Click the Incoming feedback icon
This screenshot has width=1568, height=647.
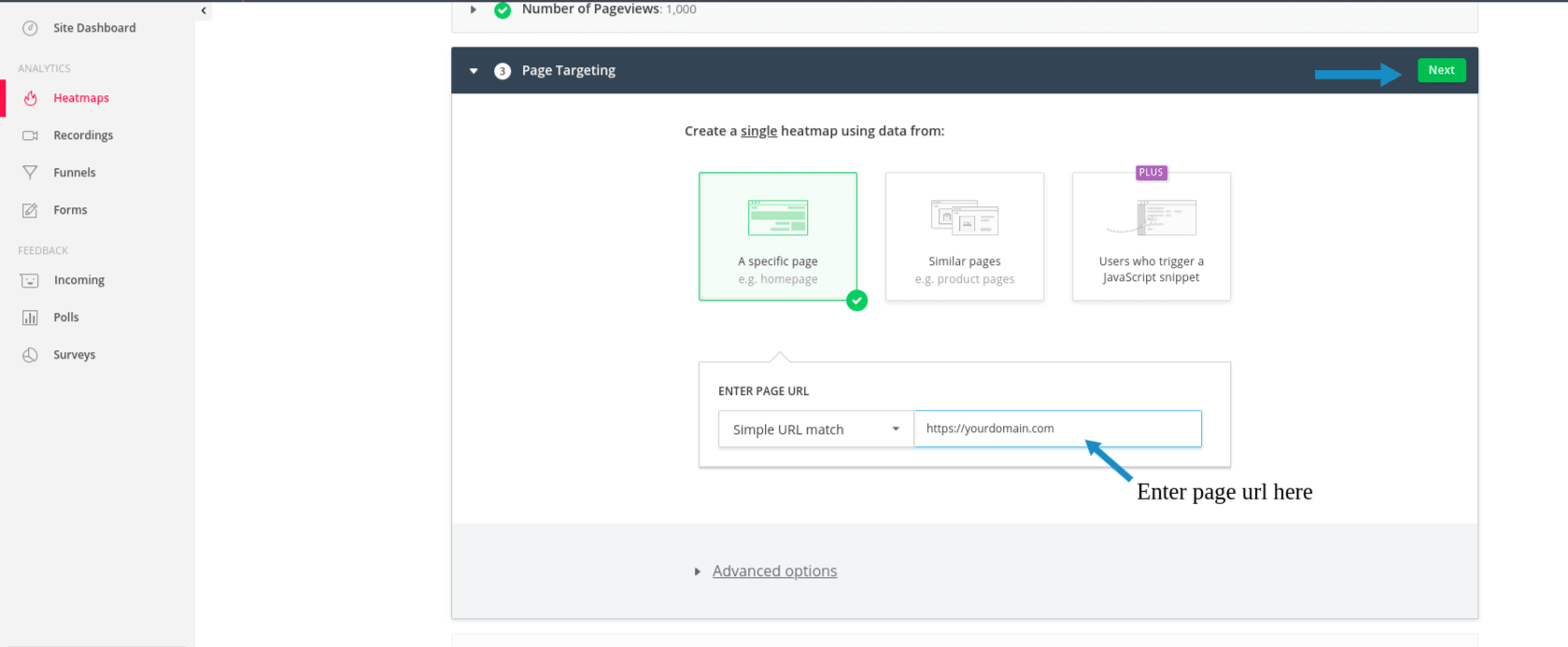point(30,280)
